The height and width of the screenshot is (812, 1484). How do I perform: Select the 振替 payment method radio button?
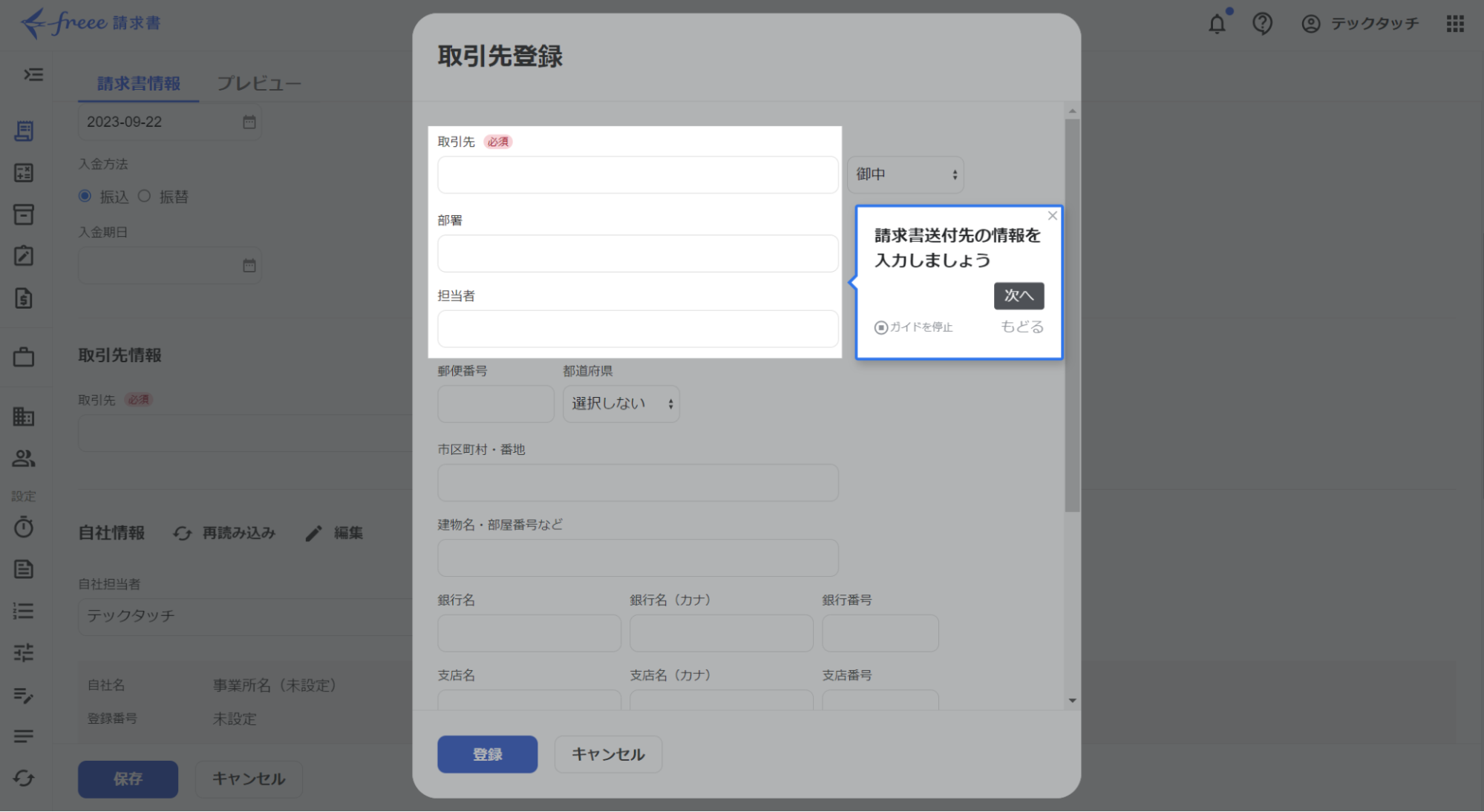click(145, 195)
